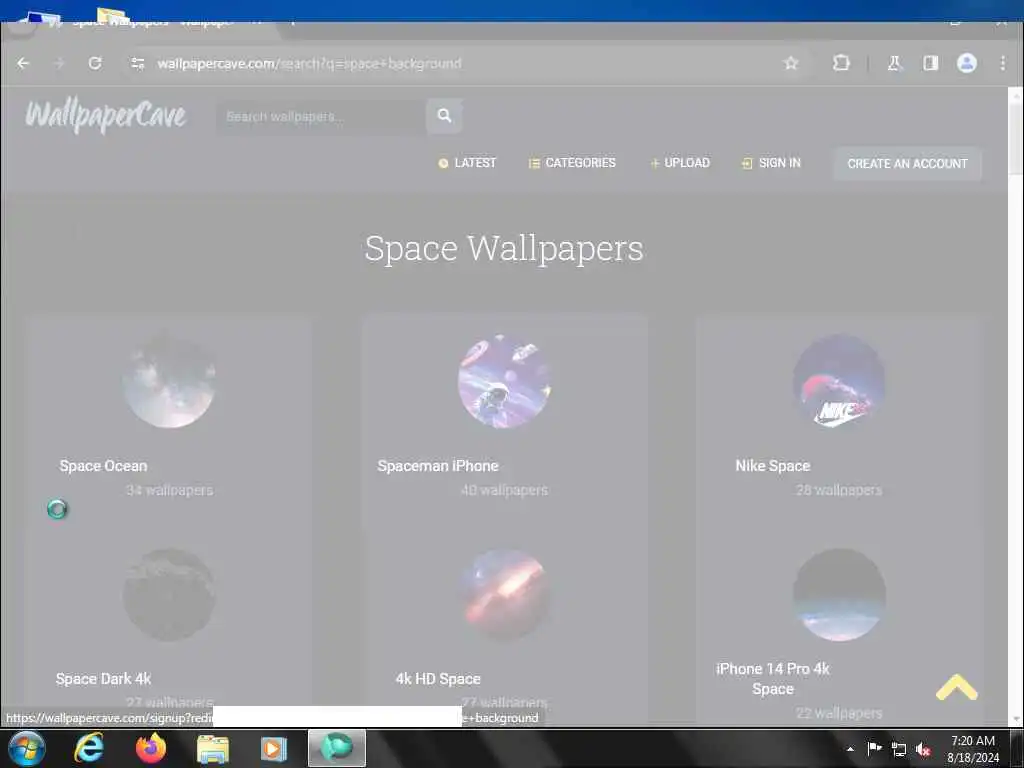
Task: Open the SIGN IN menu item
Action: pos(771,163)
